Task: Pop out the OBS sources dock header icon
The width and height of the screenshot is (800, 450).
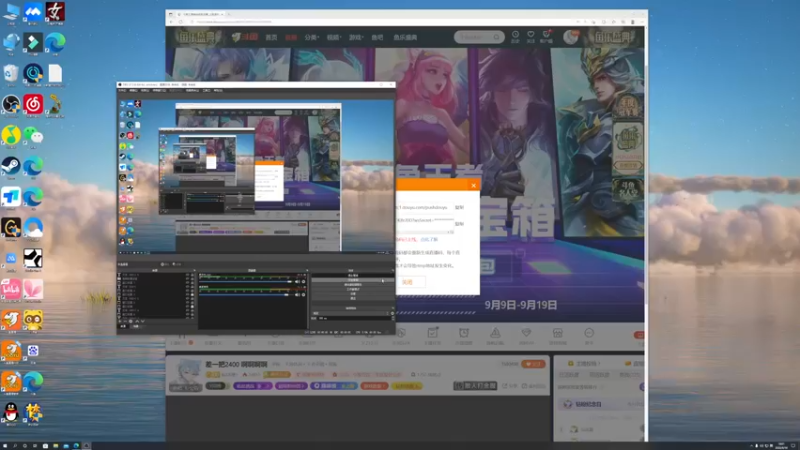Action: [x=194, y=270]
